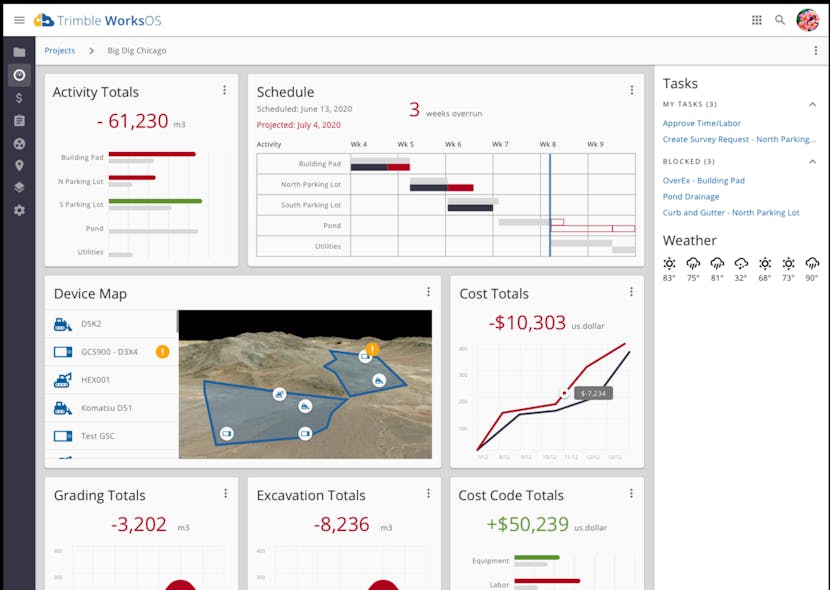Open the Schedule panel options menu
Viewport: 830px width, 590px height.
631,89
